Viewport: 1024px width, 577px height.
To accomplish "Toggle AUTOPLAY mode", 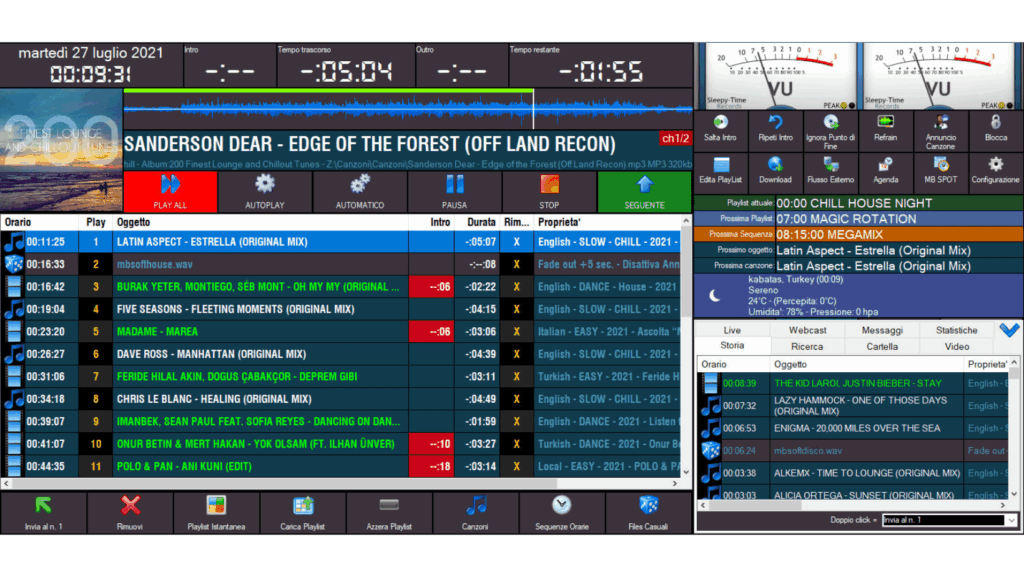I will (264, 184).
